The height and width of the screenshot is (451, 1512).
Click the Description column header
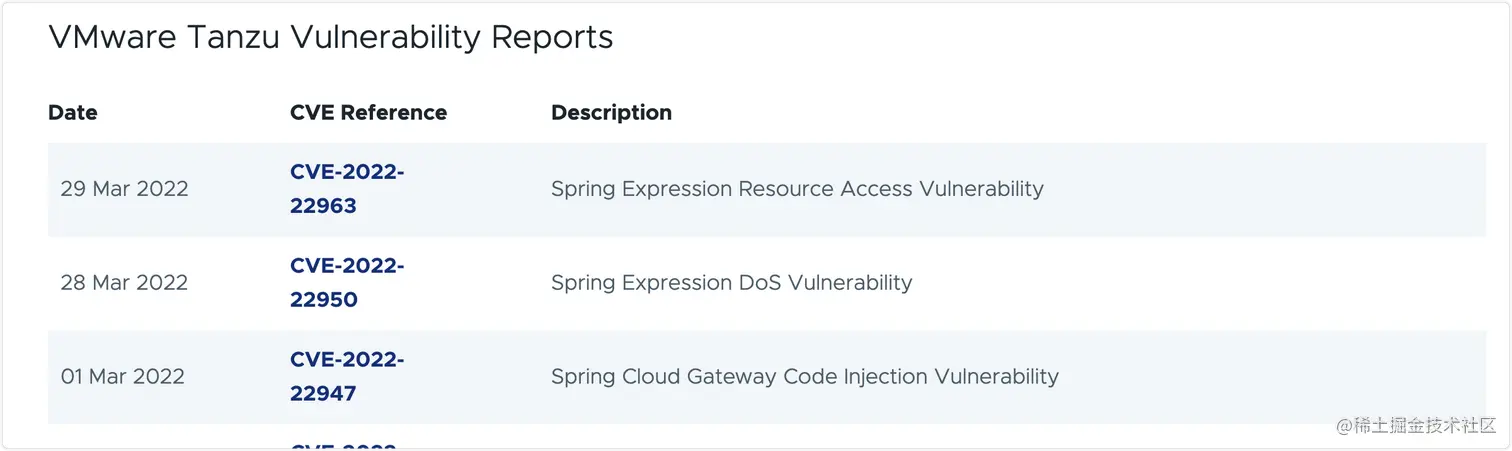coord(611,113)
